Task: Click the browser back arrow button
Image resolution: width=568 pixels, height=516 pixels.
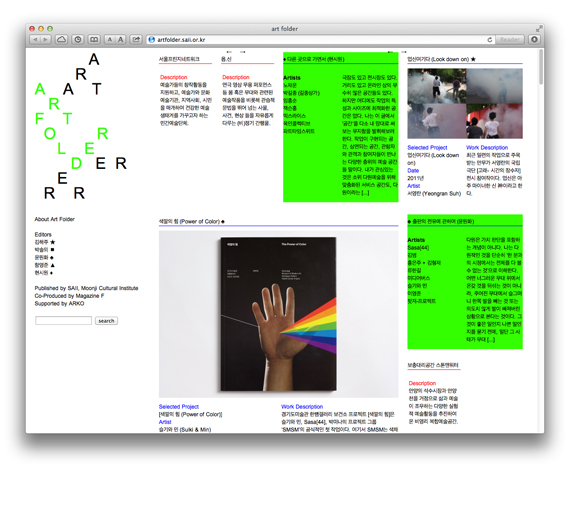Action: pyautogui.click(x=35, y=39)
